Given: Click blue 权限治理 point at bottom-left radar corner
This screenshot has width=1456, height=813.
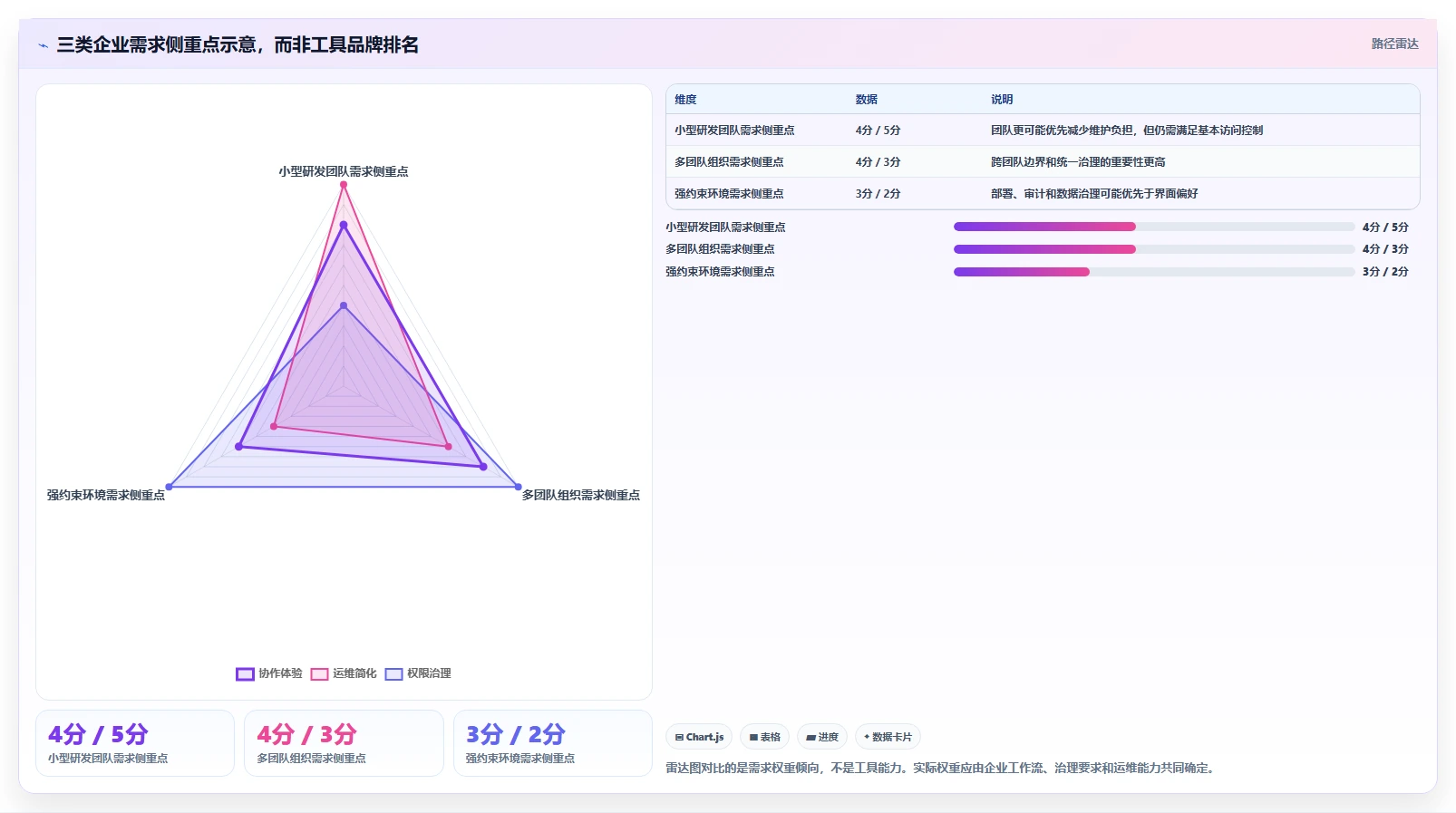Looking at the screenshot, I should tap(170, 487).
